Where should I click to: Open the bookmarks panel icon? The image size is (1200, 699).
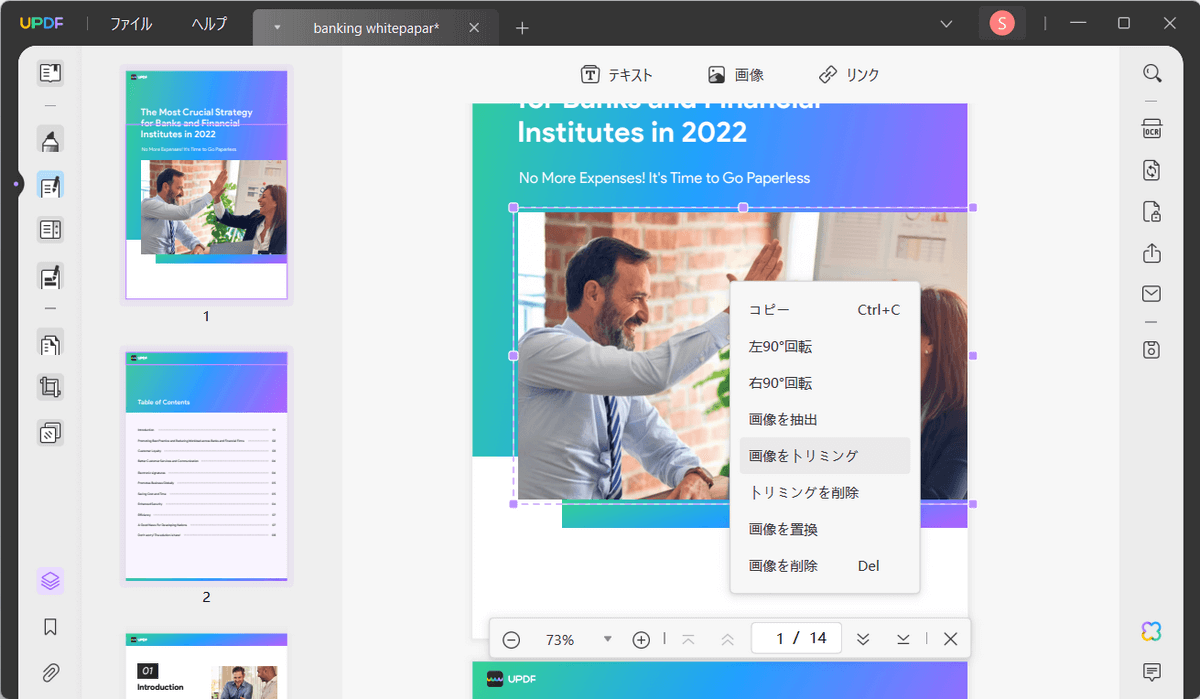[50, 627]
